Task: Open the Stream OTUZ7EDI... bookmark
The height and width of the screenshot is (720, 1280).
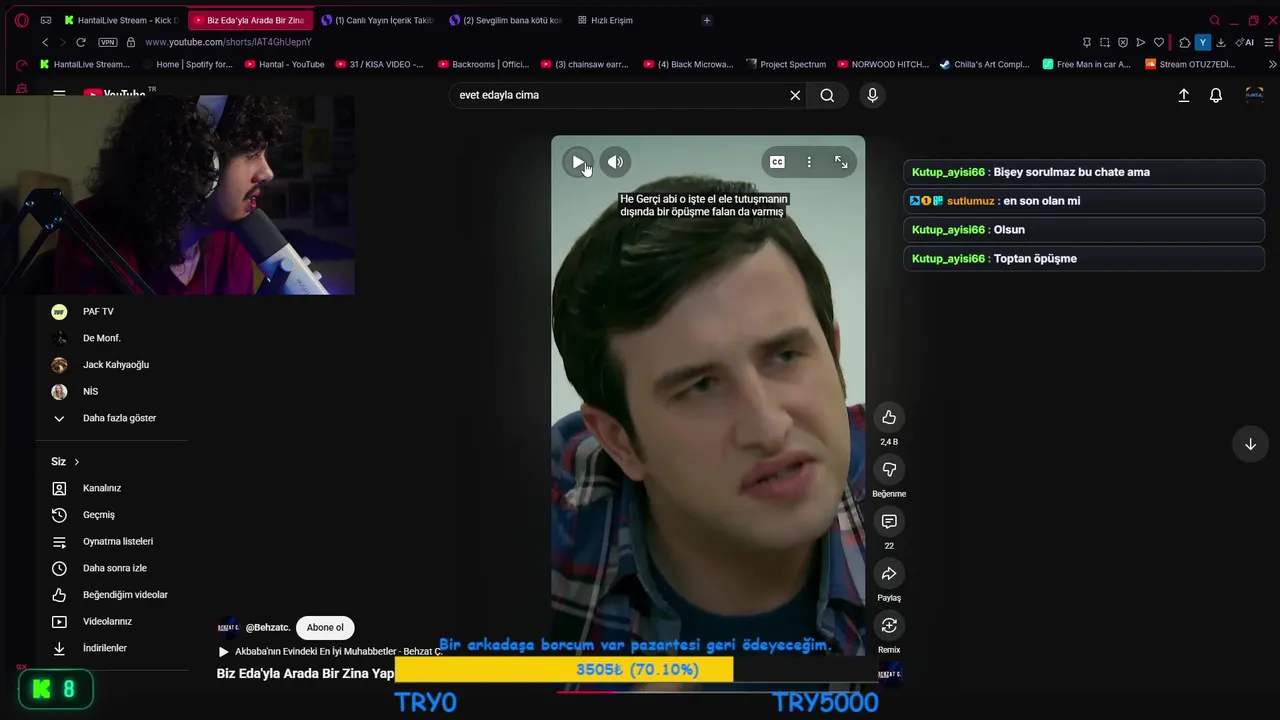Action: click(x=1190, y=64)
